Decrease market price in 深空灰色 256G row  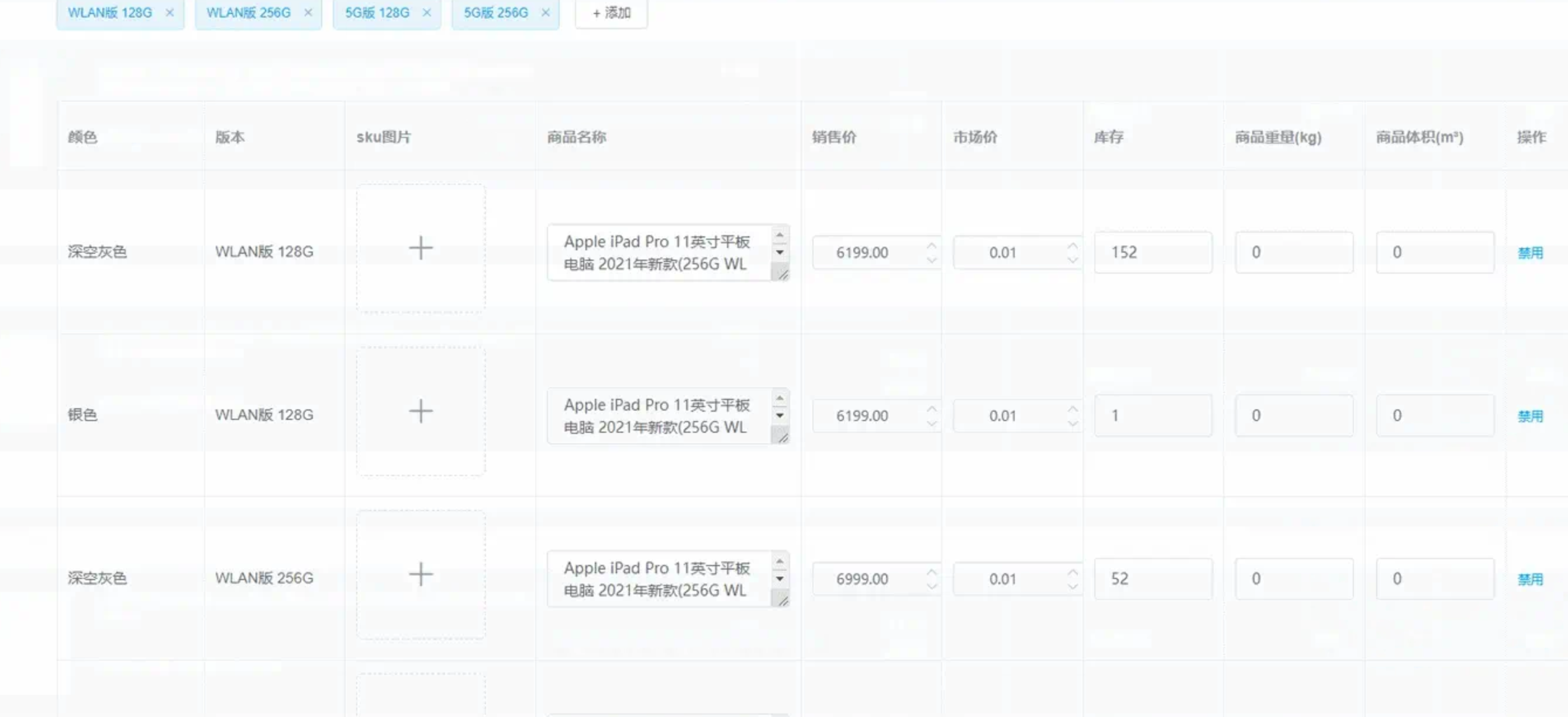point(1073,587)
